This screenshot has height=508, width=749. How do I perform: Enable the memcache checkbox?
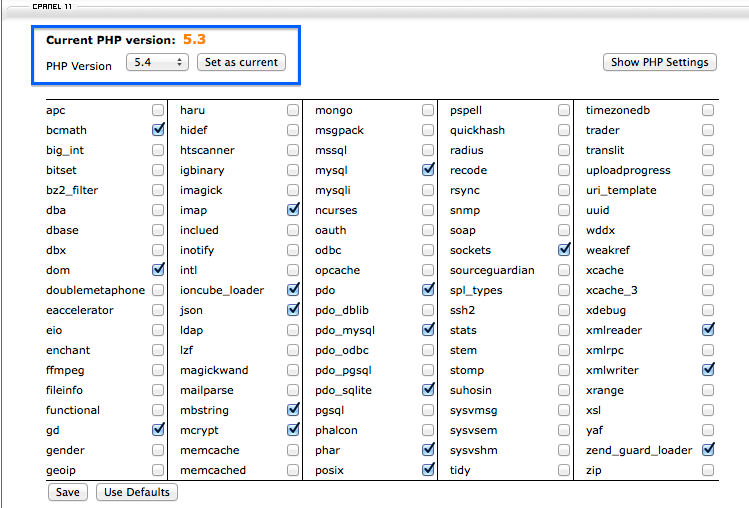coord(293,450)
